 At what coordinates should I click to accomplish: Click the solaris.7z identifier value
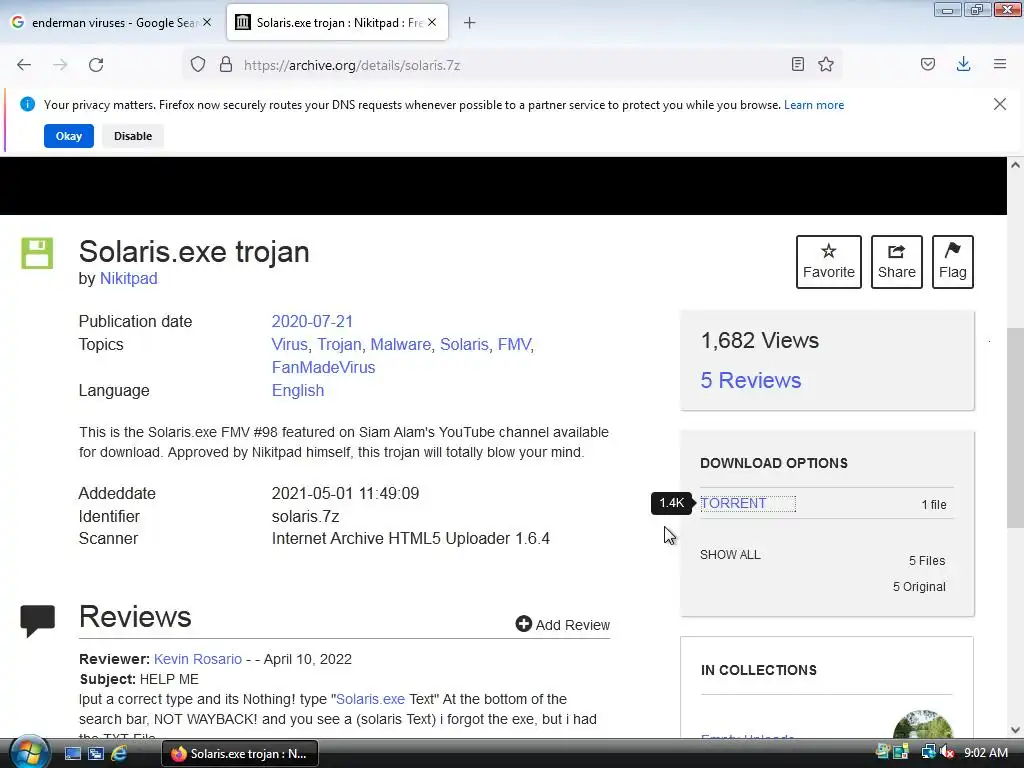(305, 517)
